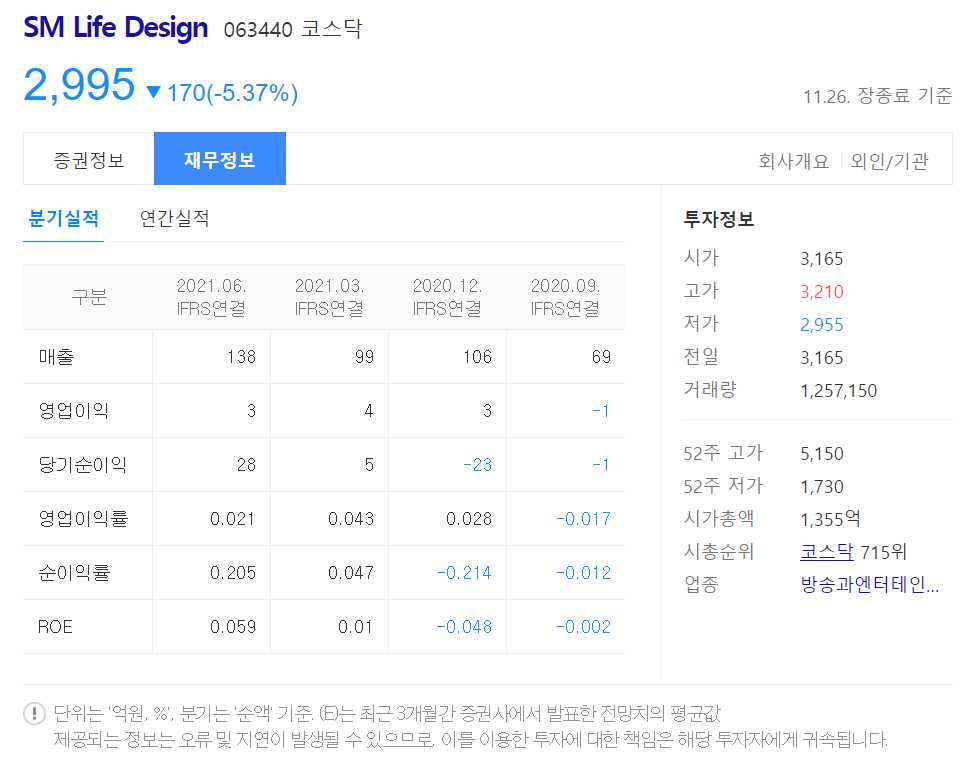The image size is (968, 759).
Task: Stay on the 재무정보 tab
Action: click(220, 158)
